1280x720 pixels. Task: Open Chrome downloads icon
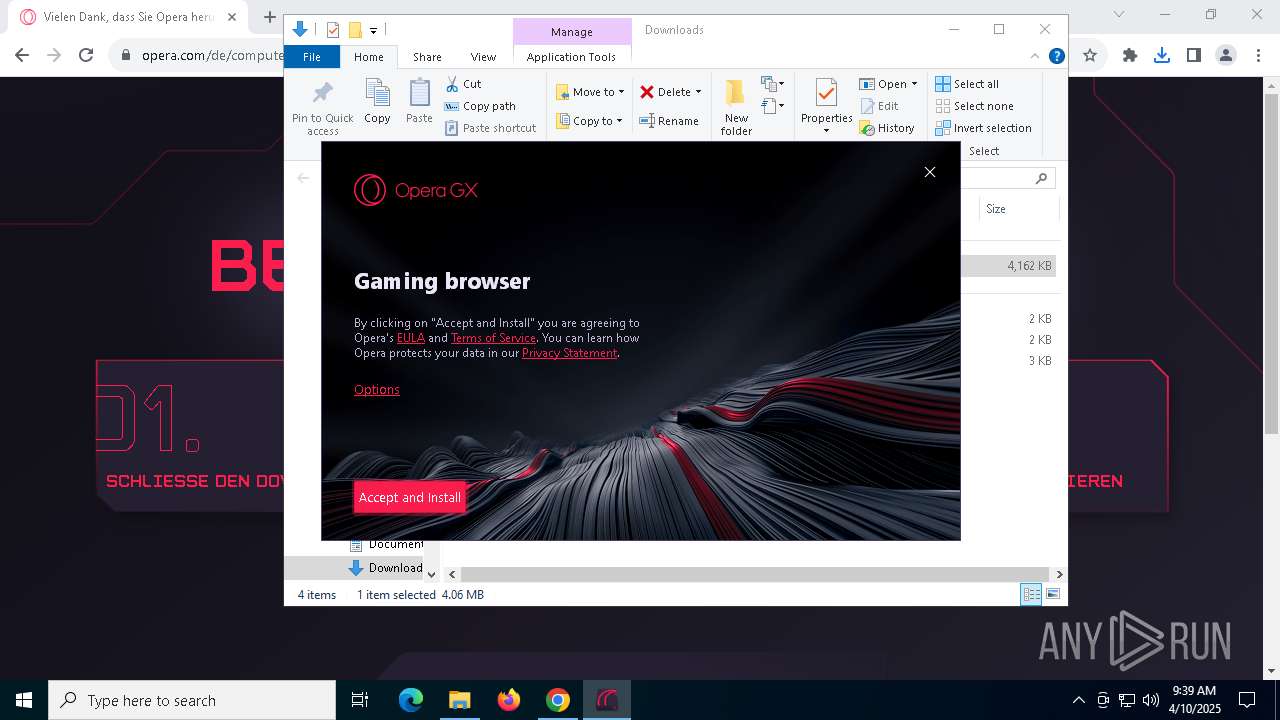click(1162, 55)
